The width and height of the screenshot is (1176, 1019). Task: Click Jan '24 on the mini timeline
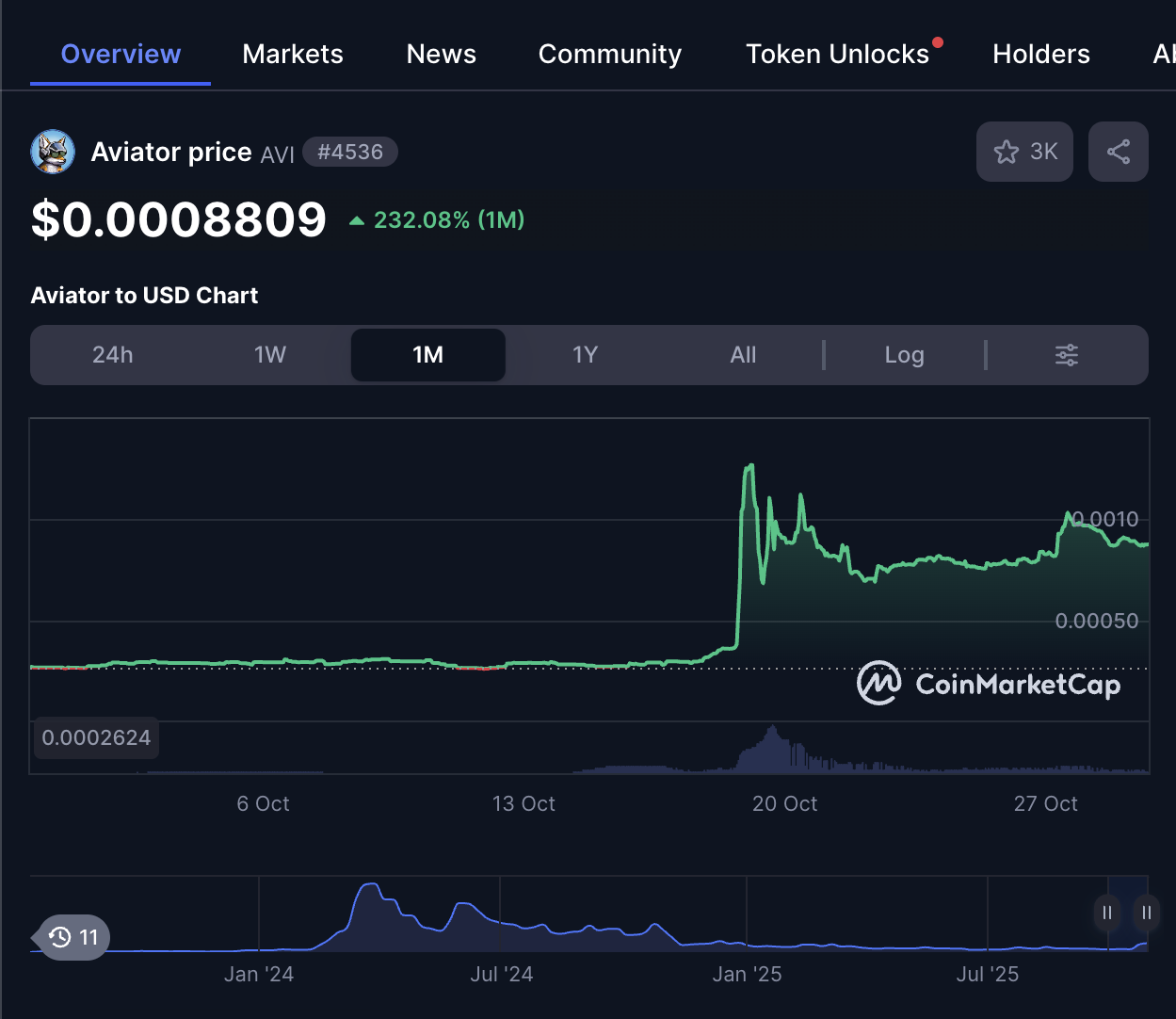click(x=259, y=974)
